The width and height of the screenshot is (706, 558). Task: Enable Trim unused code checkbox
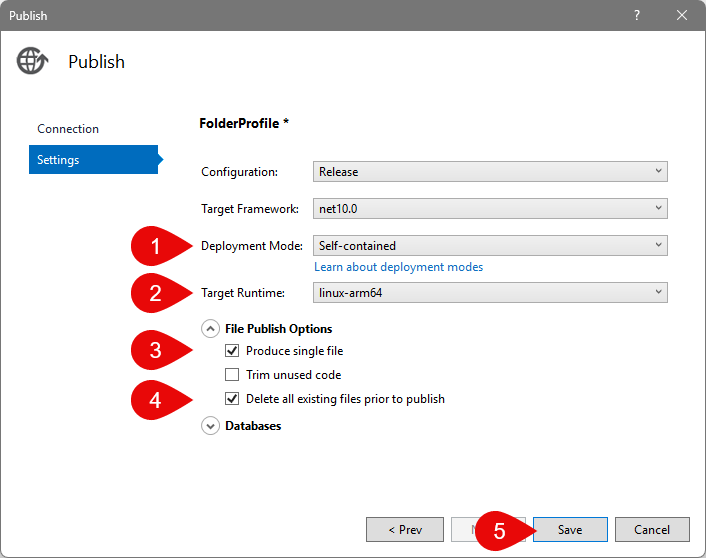click(x=232, y=375)
